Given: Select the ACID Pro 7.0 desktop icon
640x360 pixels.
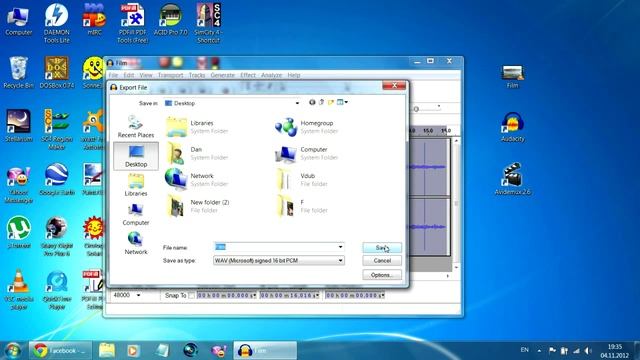Looking at the screenshot, I should (171, 20).
